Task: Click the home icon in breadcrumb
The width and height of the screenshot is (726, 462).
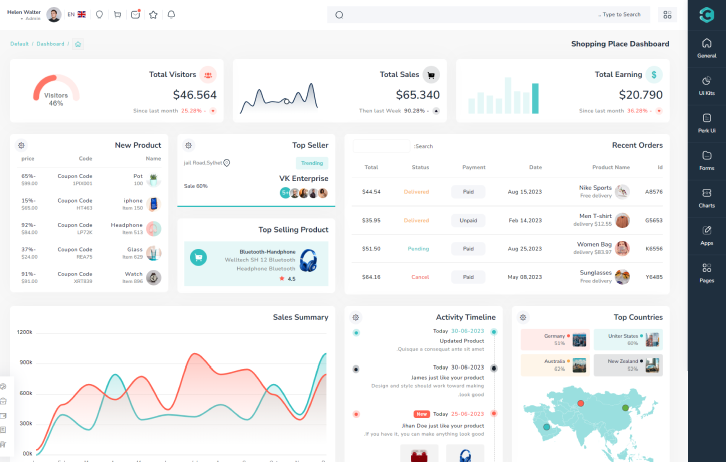Action: pos(78,44)
